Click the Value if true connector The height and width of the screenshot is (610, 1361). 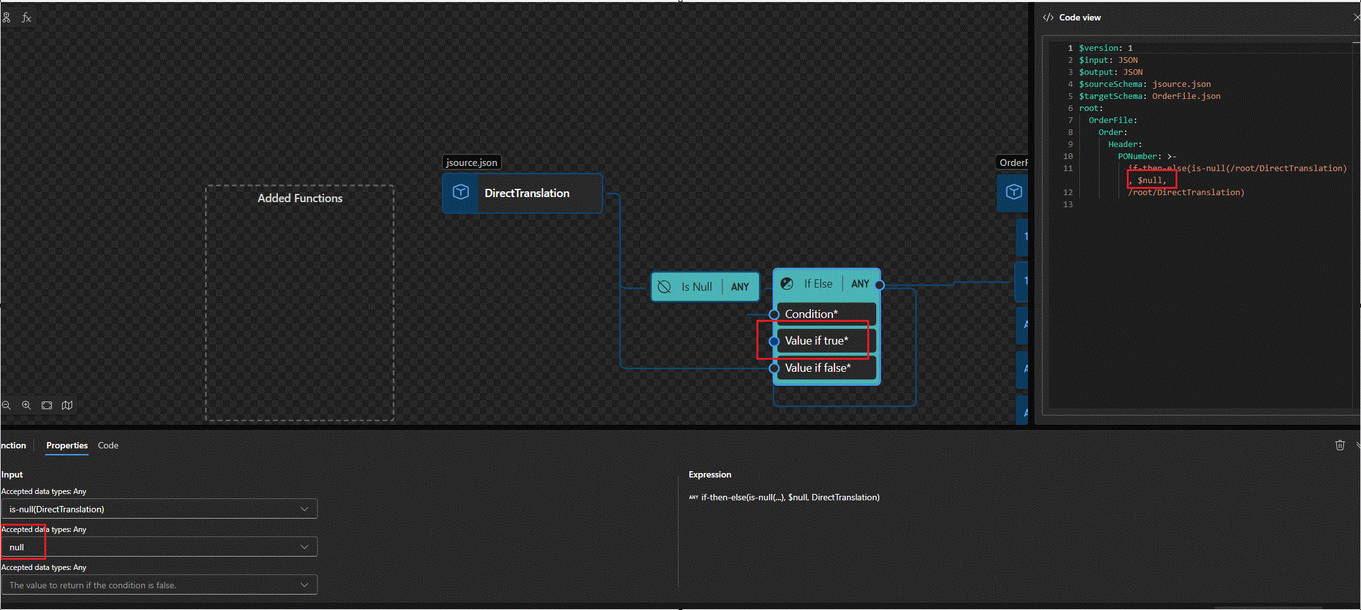click(x=774, y=341)
